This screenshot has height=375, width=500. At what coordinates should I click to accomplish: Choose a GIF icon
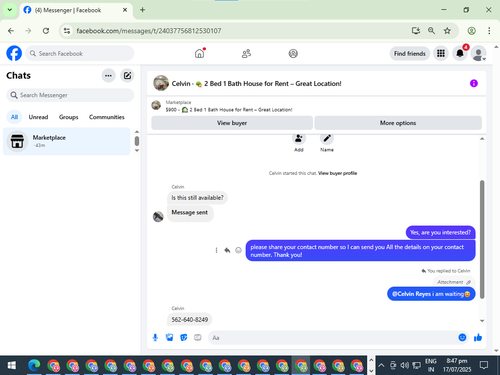[x=198, y=338]
